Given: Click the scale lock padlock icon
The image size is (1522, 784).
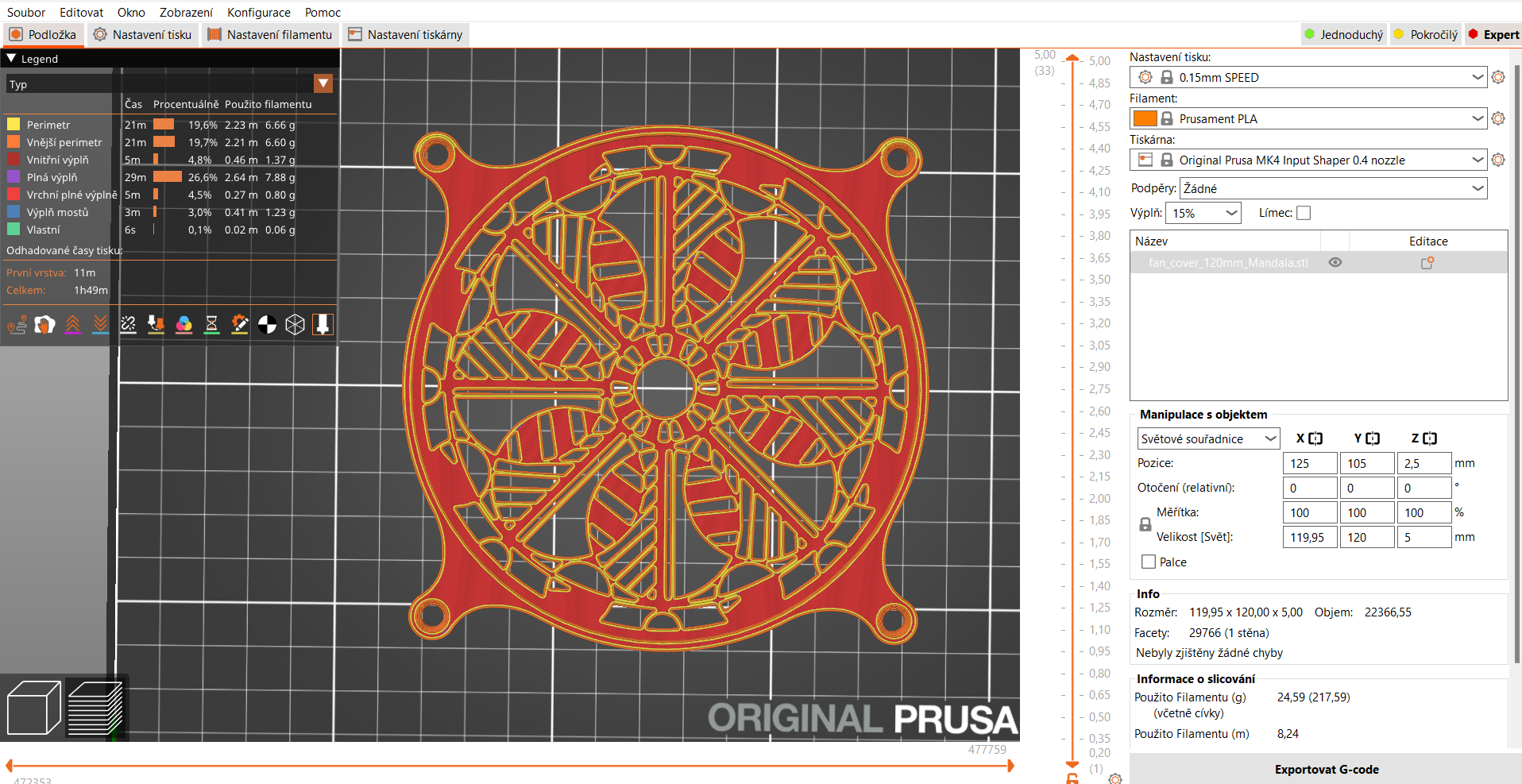Looking at the screenshot, I should coord(1145,524).
